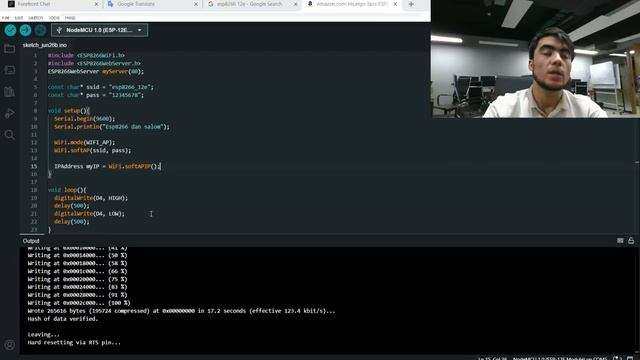Click the WiFi.mode(WIFI_AP) line
The image size is (640, 360).
[x=84, y=142]
